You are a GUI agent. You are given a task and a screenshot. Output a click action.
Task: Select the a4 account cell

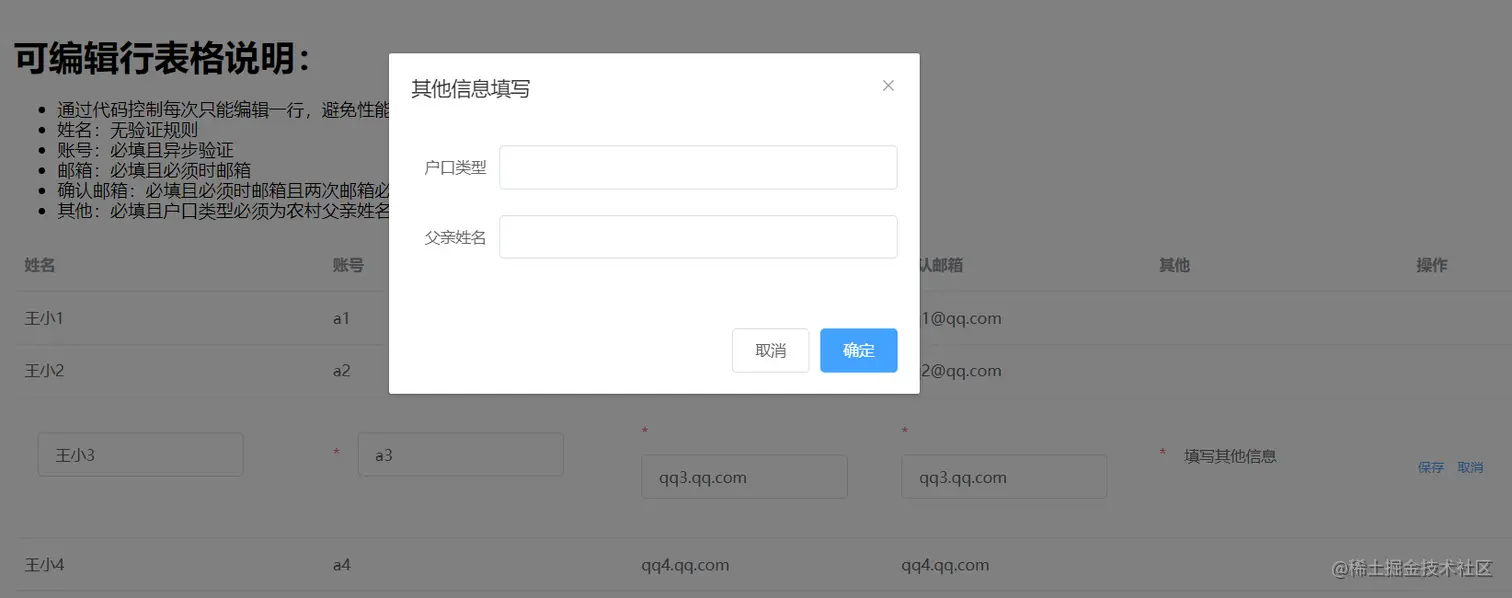[x=342, y=564]
